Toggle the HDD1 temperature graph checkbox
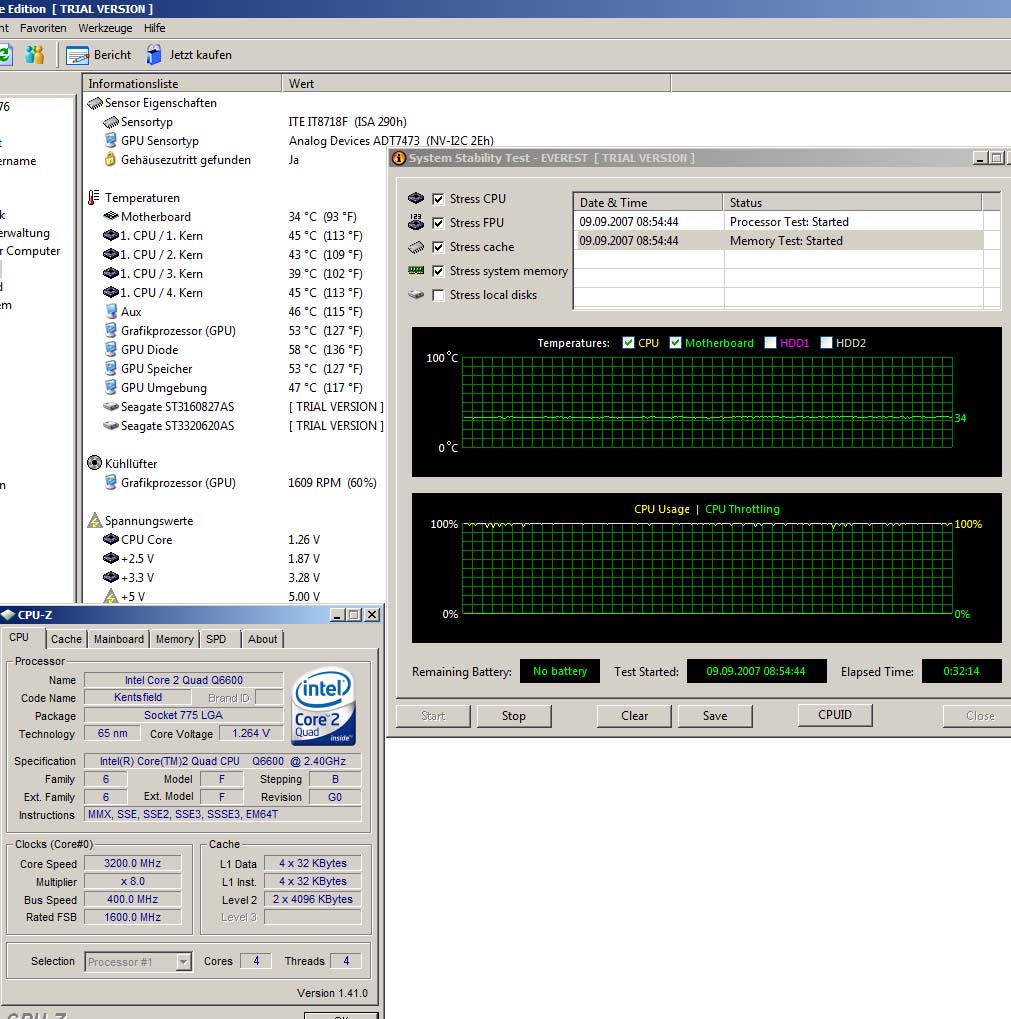 (x=771, y=343)
